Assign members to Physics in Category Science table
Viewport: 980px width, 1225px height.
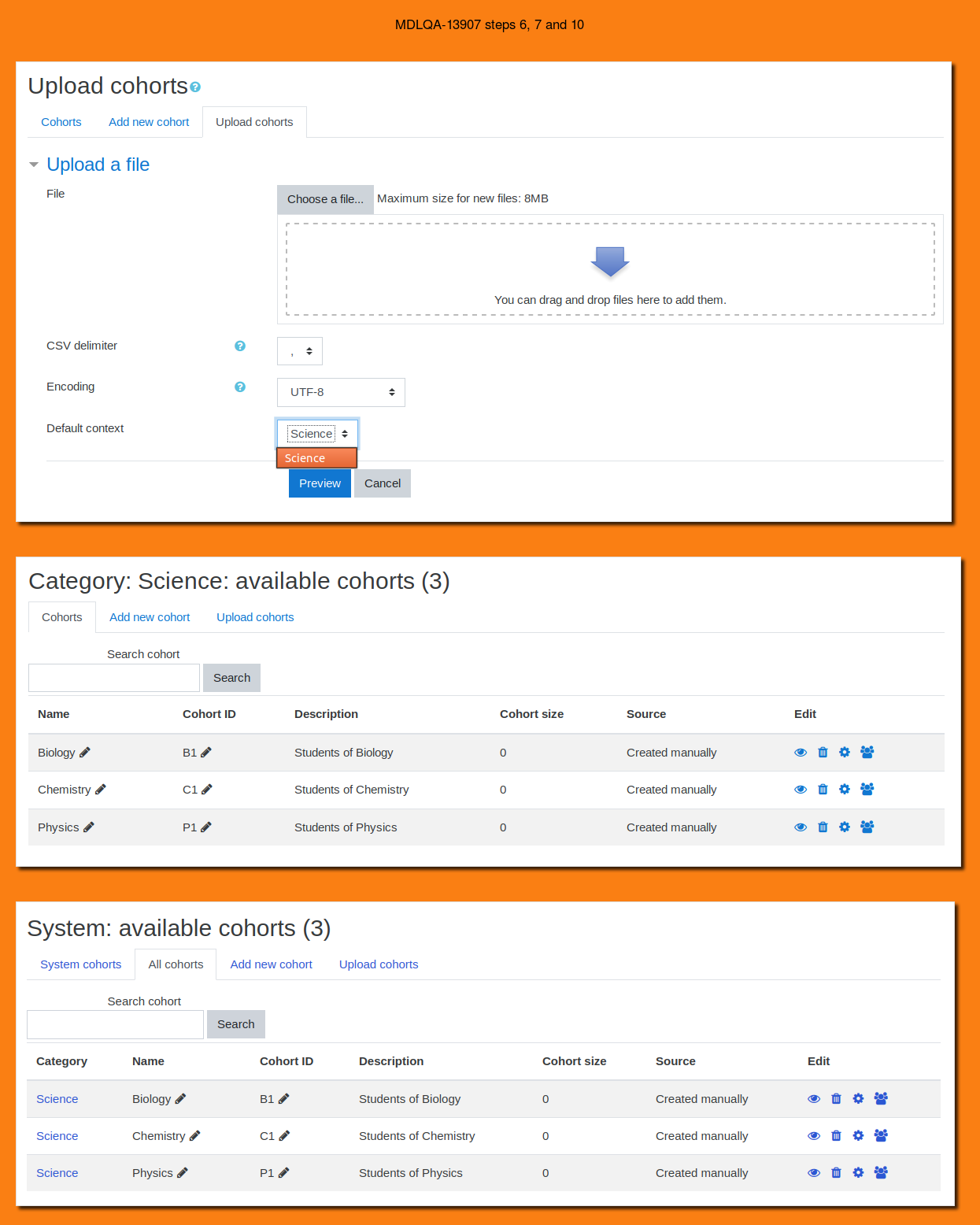(867, 827)
